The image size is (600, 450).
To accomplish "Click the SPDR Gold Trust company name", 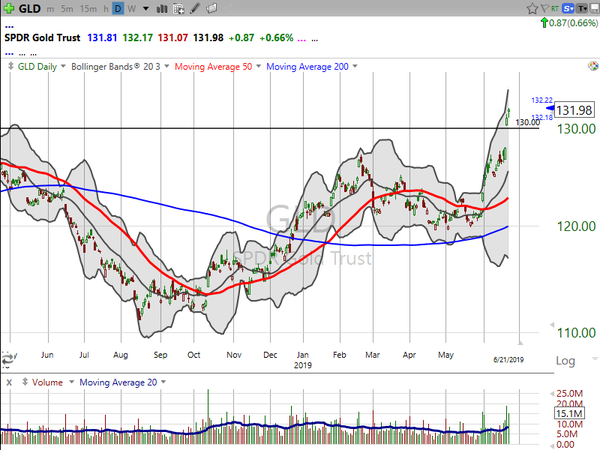I will click(x=42, y=38).
